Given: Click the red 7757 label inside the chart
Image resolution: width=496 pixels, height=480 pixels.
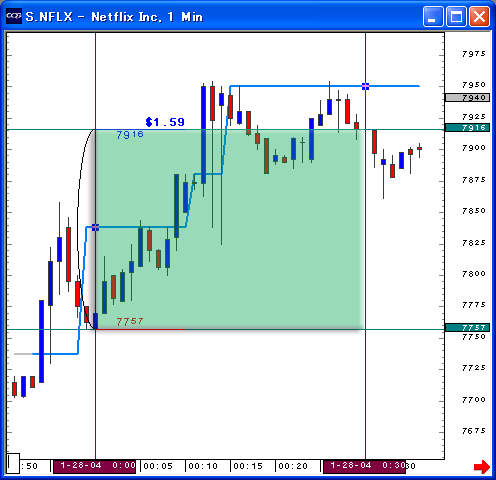Looking at the screenshot, I should coord(130,322).
